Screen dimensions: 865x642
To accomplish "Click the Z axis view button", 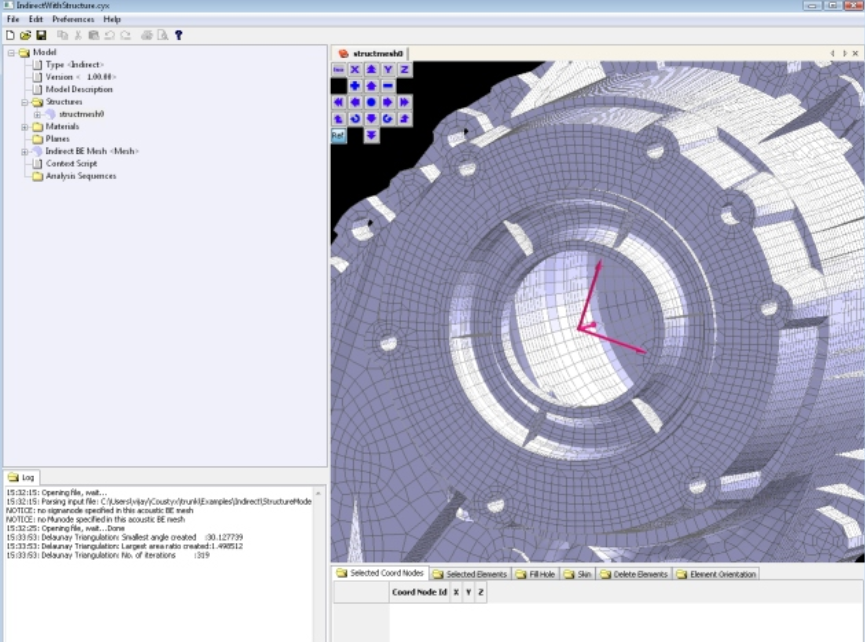I will click(404, 69).
